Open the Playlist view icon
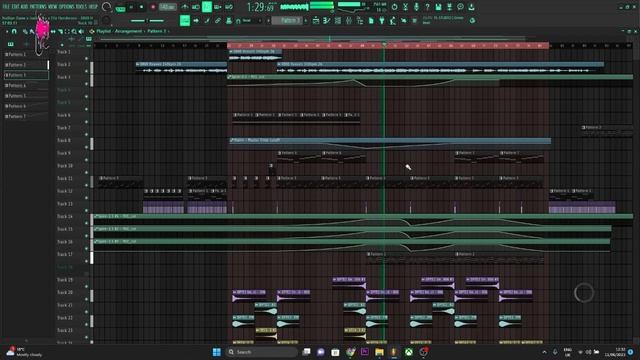 tap(316, 20)
